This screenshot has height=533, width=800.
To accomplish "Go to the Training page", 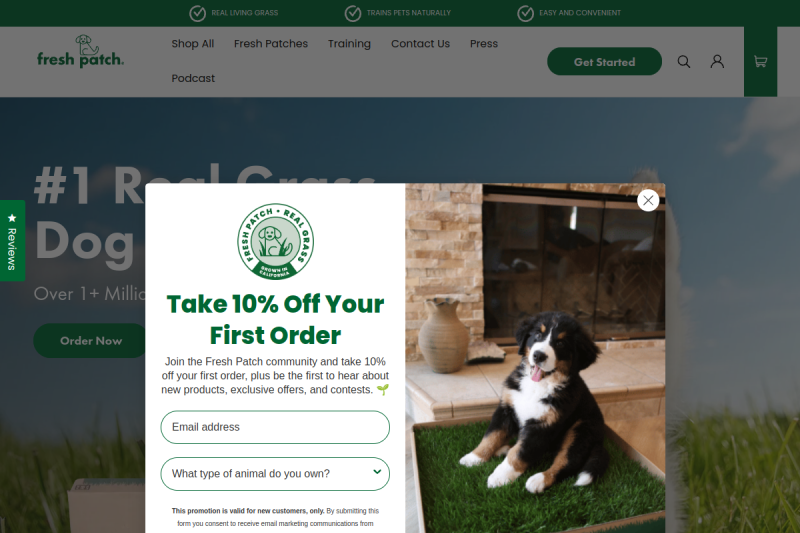I will [x=349, y=44].
